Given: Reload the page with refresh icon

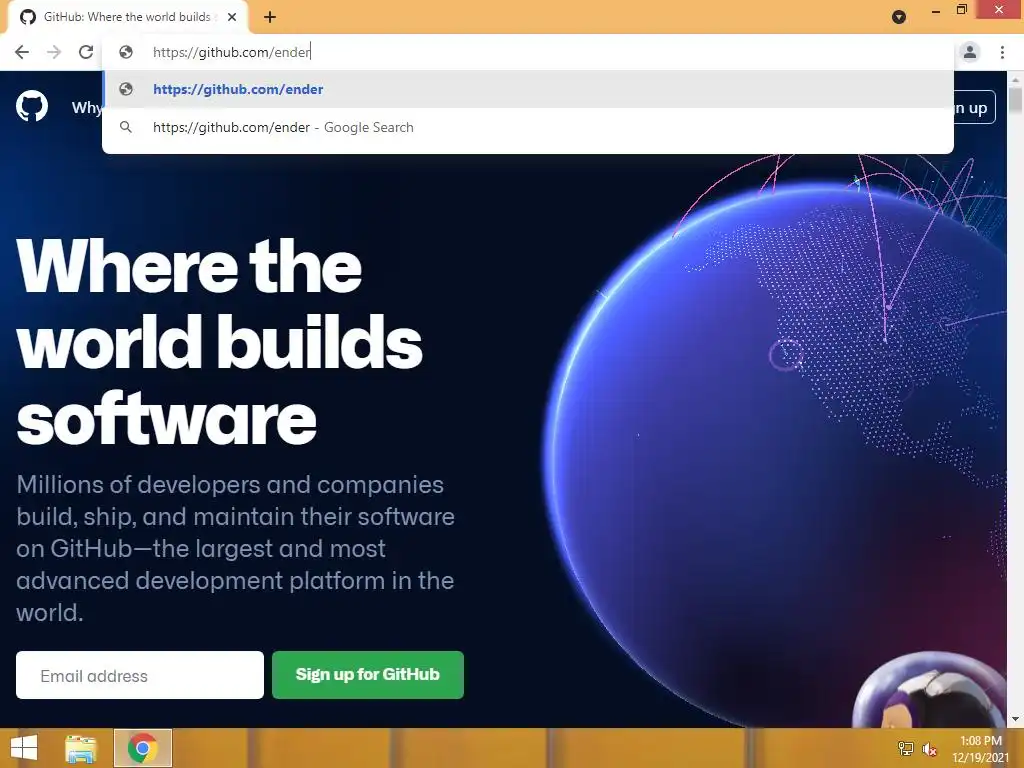Looking at the screenshot, I should [86, 52].
